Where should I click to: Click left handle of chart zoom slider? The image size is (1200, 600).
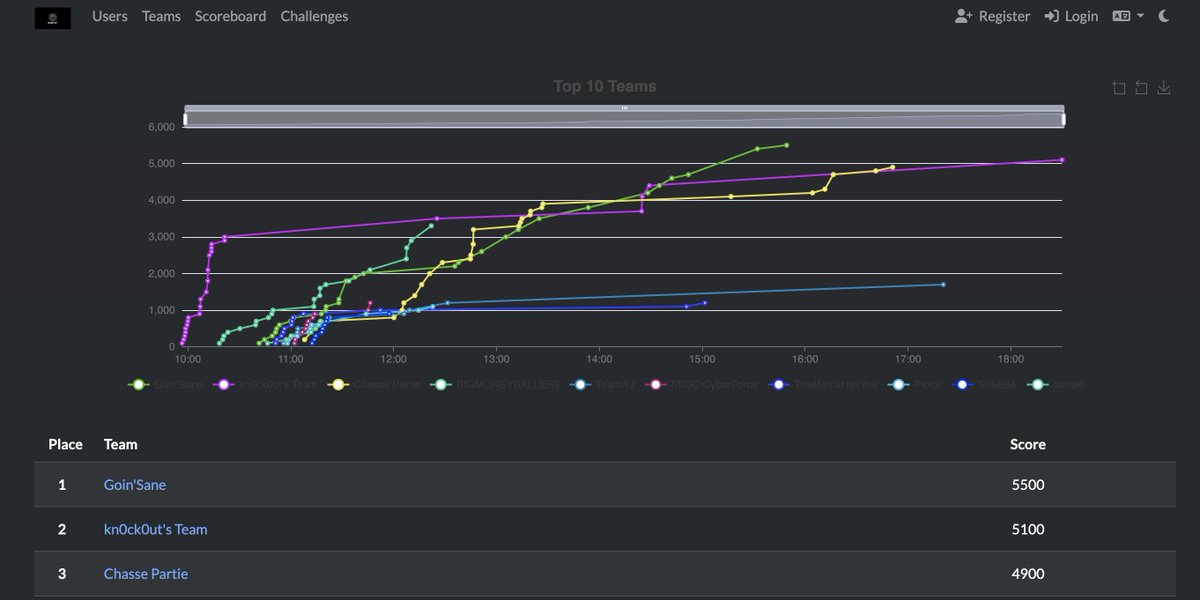point(185,120)
